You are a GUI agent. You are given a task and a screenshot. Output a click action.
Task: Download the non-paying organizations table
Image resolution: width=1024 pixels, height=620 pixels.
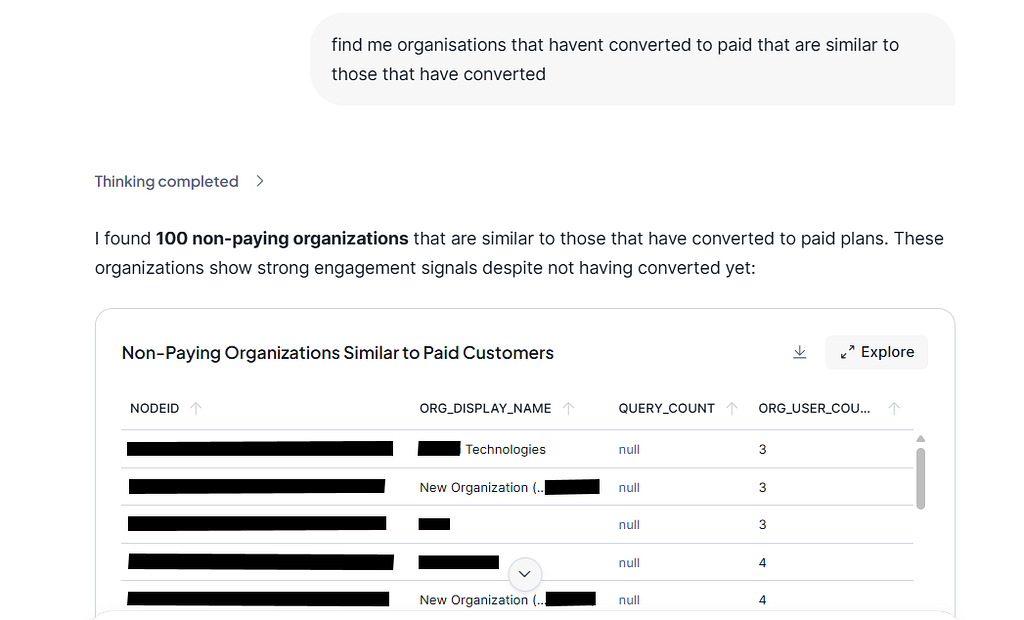[799, 352]
